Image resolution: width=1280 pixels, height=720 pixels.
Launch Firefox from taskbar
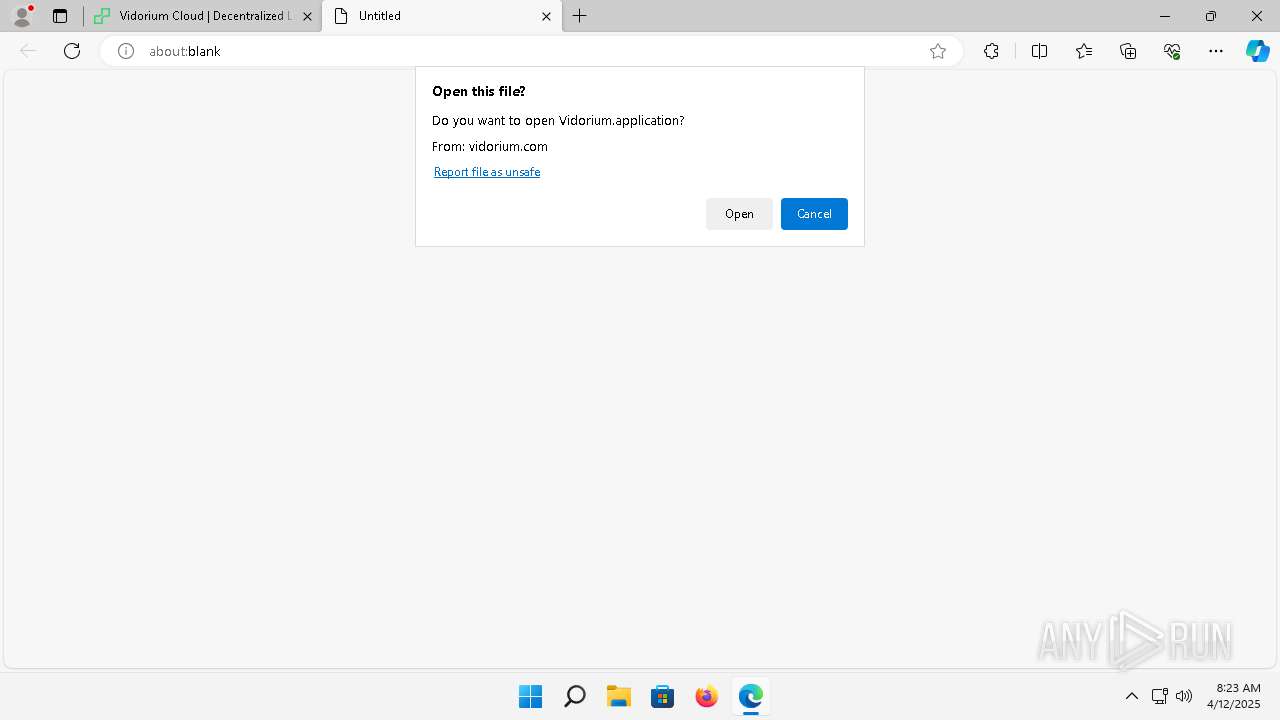click(x=706, y=696)
